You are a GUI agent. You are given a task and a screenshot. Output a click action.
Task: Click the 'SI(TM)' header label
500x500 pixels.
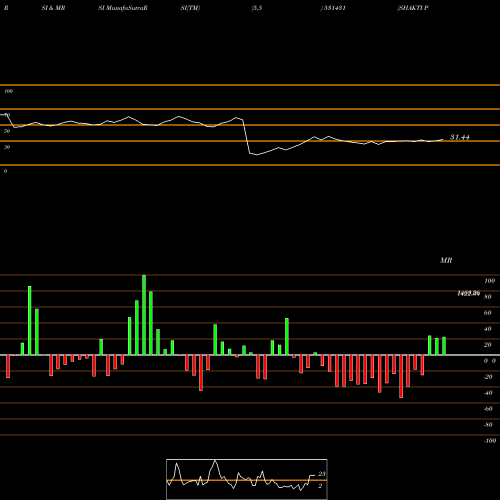[x=190, y=8]
